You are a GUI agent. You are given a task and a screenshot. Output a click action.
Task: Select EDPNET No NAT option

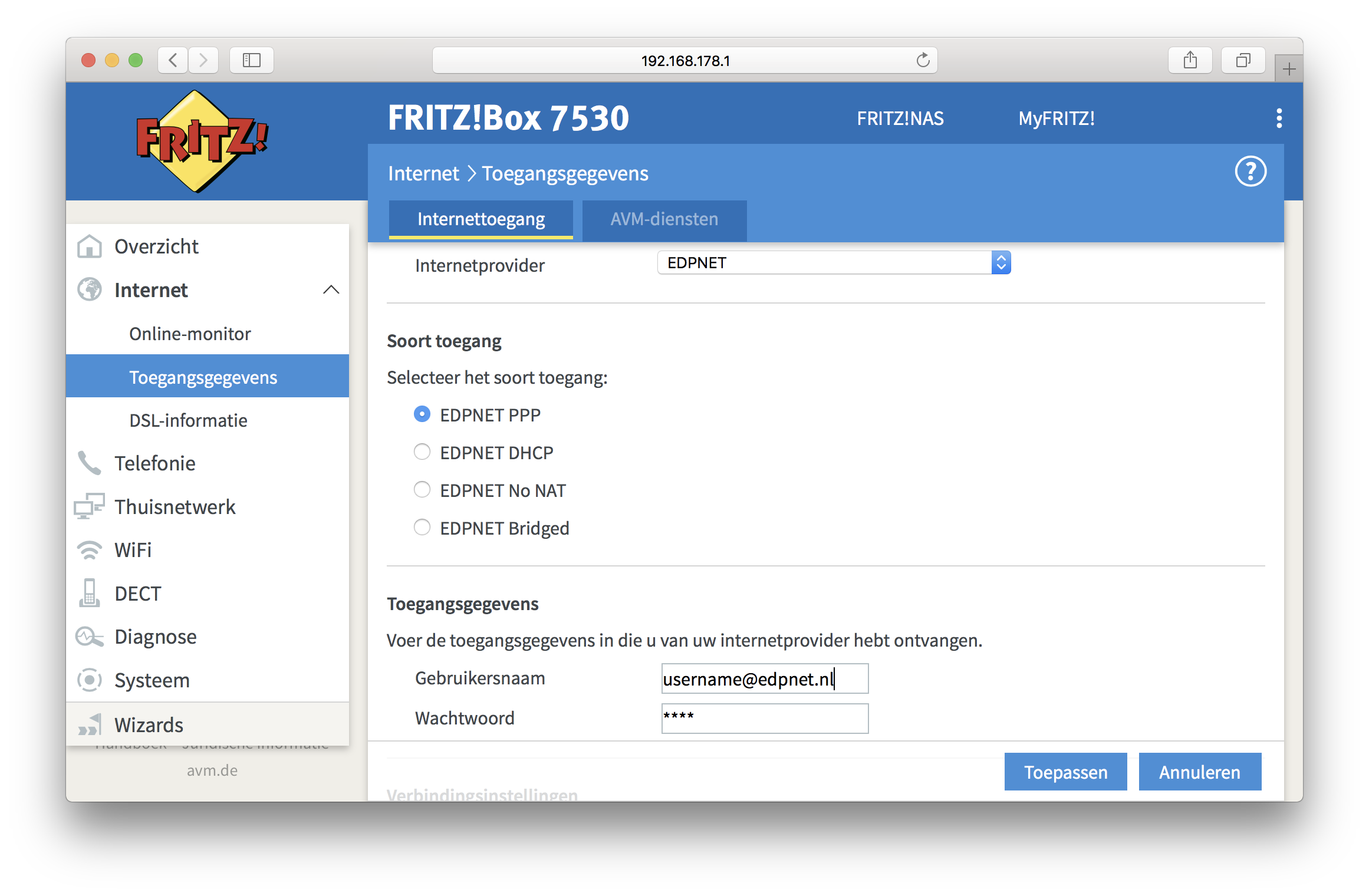click(x=422, y=490)
